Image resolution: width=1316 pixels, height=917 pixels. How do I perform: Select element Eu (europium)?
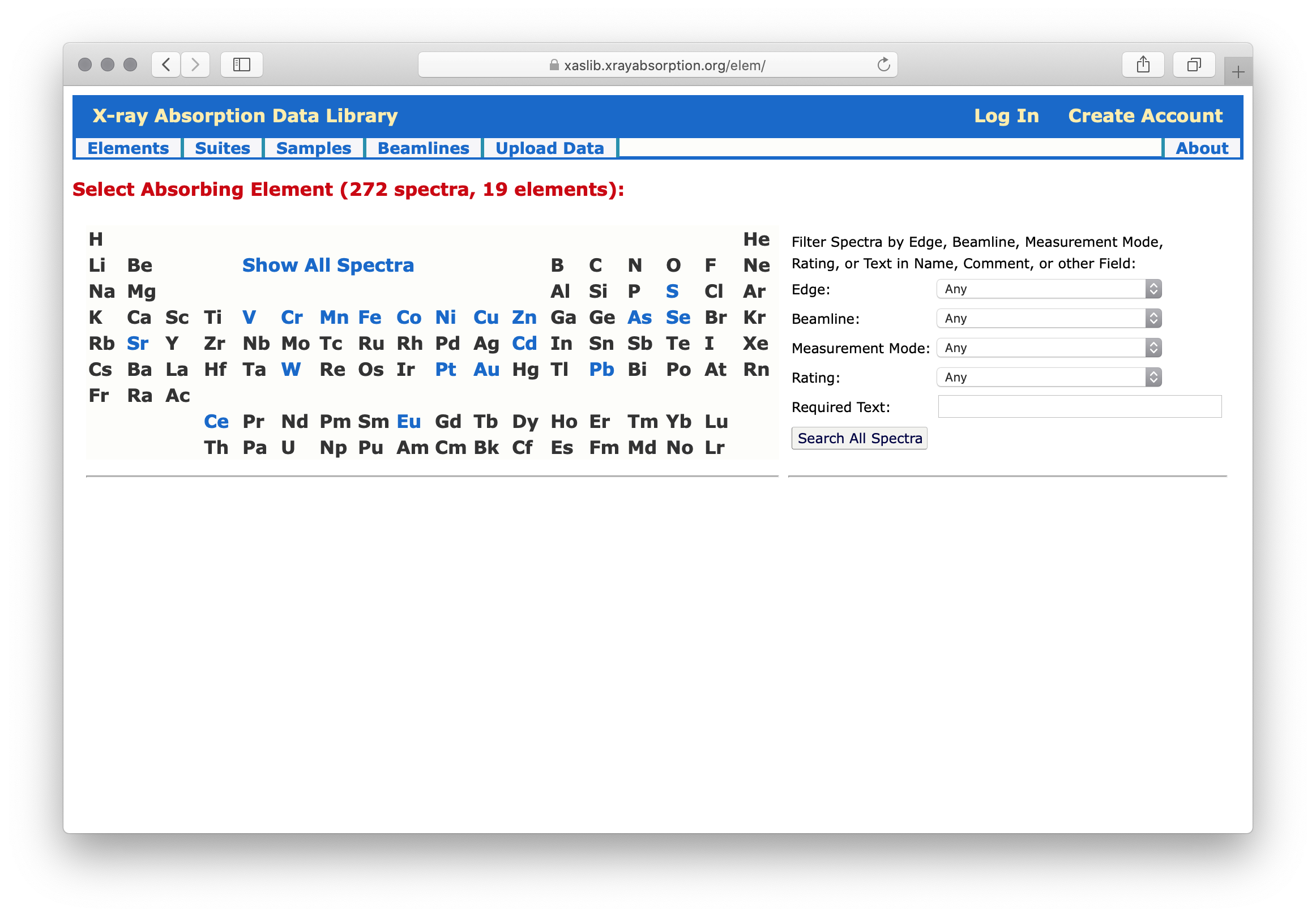tap(409, 422)
